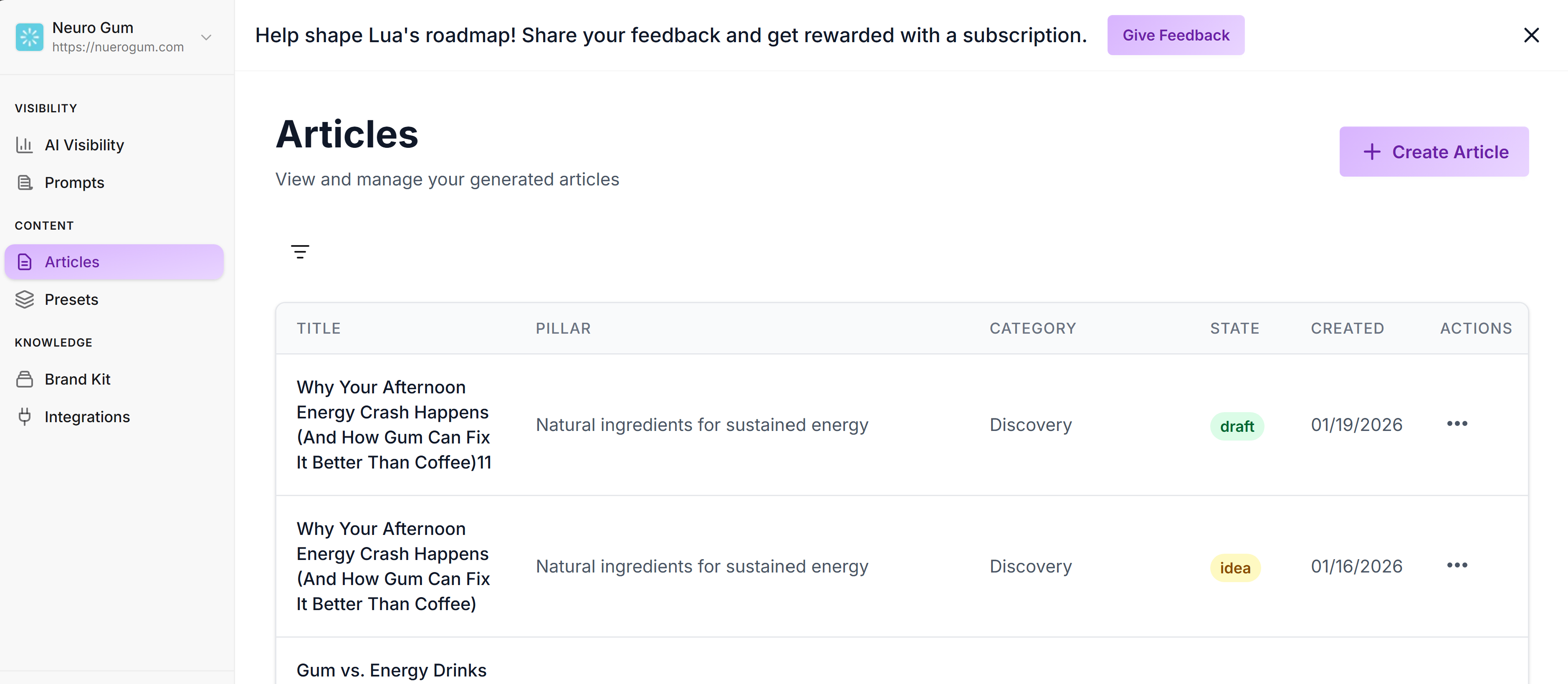Dismiss the feedback banner with the X

(1532, 35)
